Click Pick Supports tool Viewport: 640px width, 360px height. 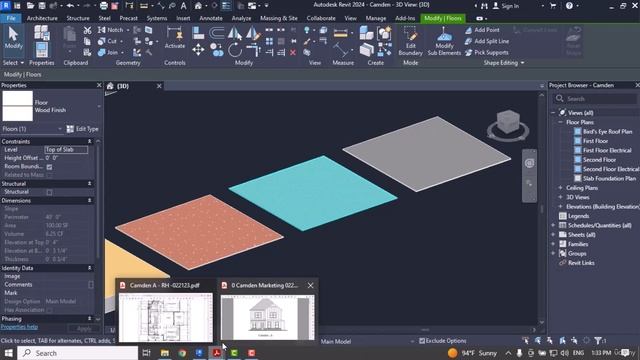(487, 52)
